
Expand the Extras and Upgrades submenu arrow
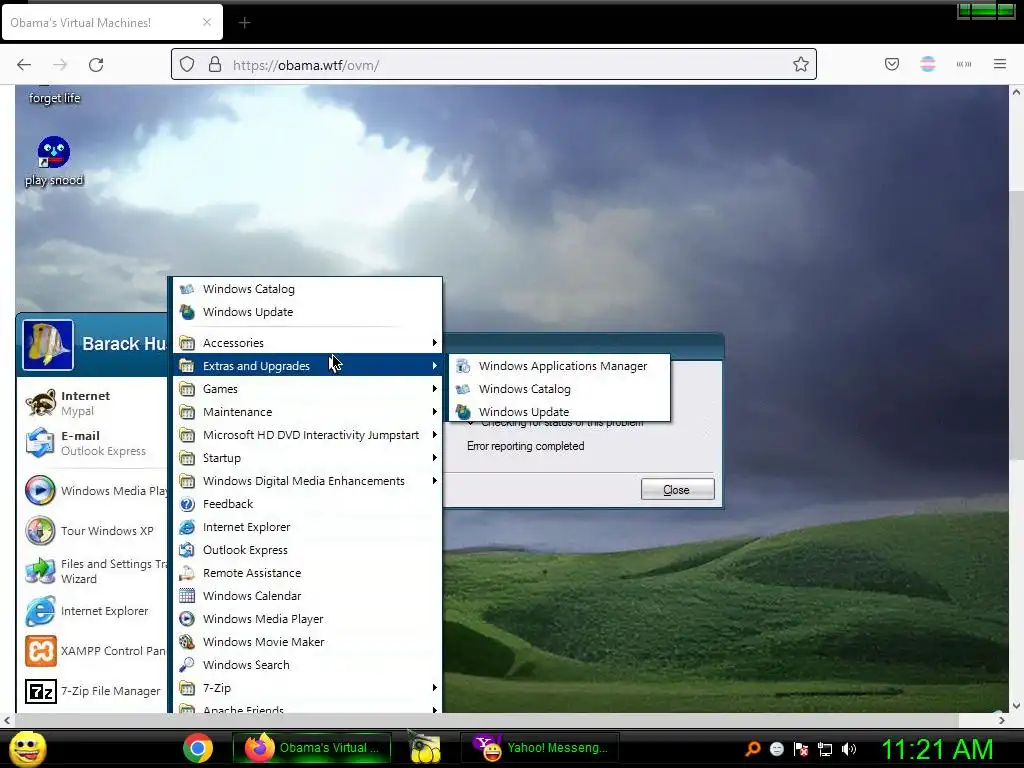[x=434, y=366]
